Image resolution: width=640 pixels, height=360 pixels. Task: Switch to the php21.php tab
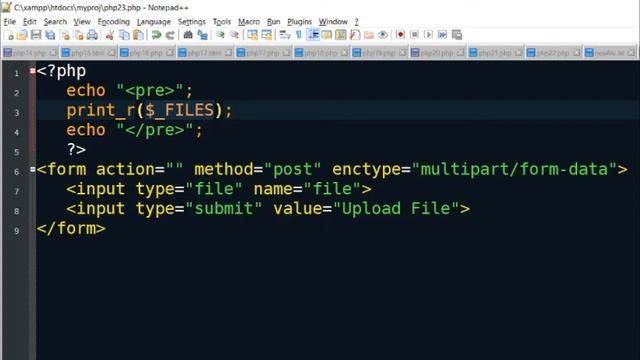[x=495, y=53]
